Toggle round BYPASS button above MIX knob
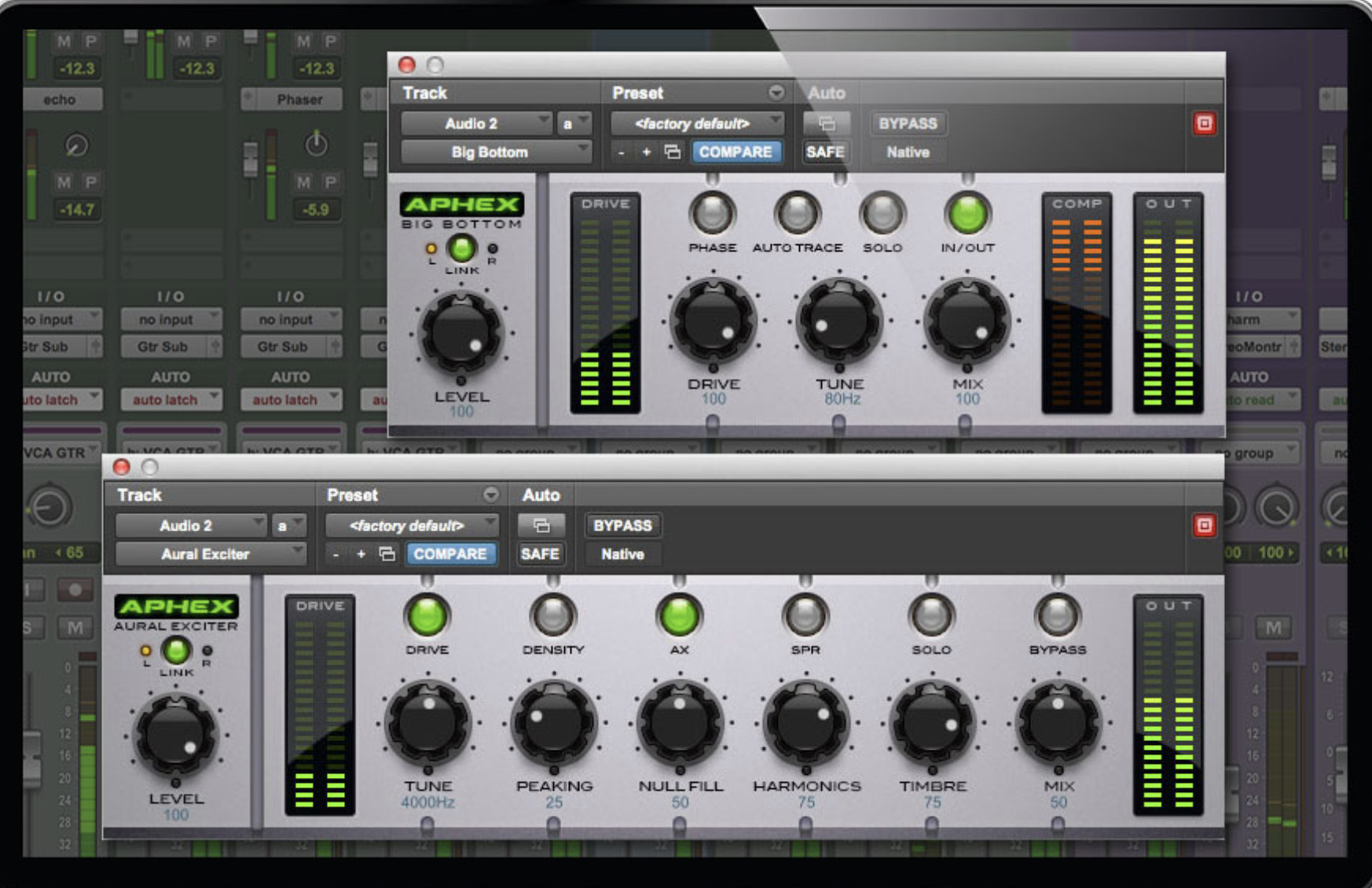This screenshot has width=1372, height=888. click(x=1058, y=615)
